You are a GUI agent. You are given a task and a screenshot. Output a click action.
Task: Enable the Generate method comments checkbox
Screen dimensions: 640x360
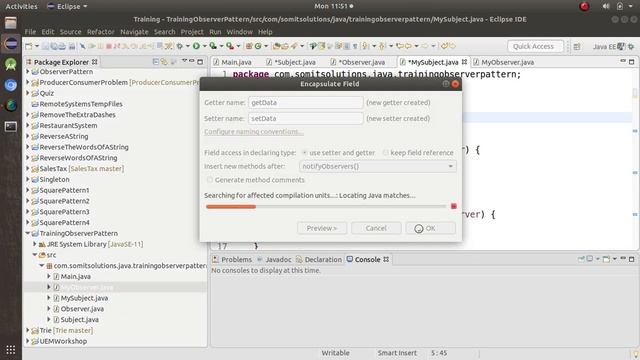[209, 180]
